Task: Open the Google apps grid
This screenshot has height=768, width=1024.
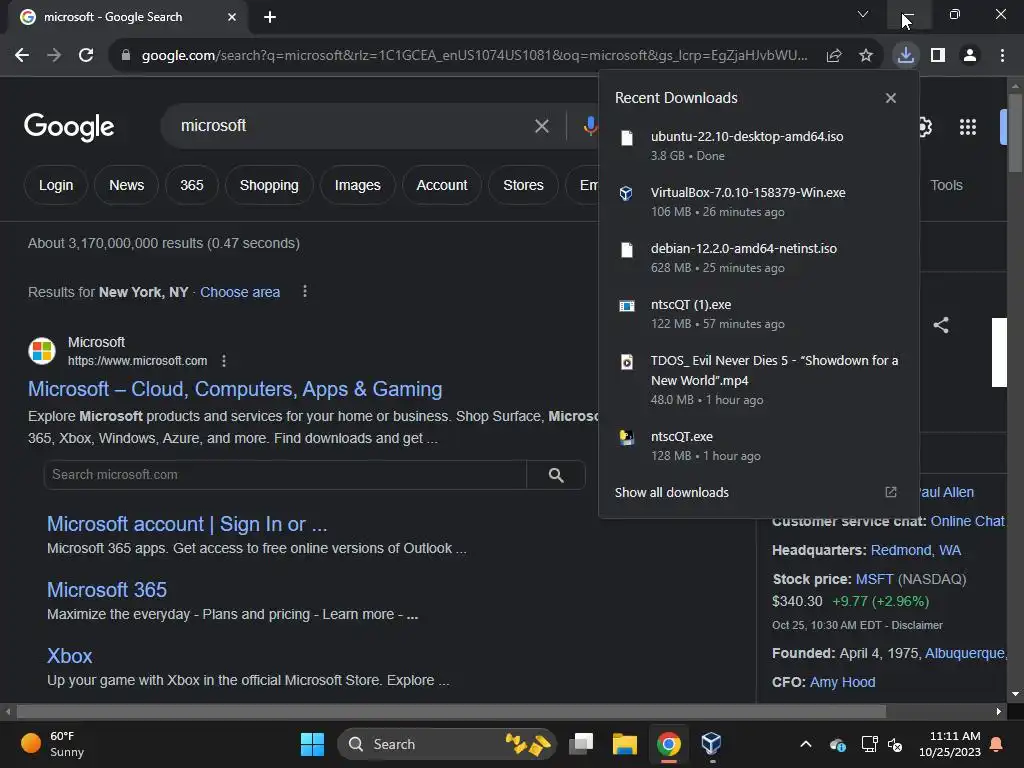Action: click(967, 127)
